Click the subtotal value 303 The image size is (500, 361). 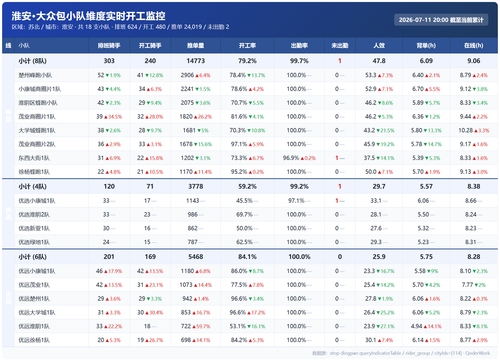pyautogui.click(x=109, y=61)
